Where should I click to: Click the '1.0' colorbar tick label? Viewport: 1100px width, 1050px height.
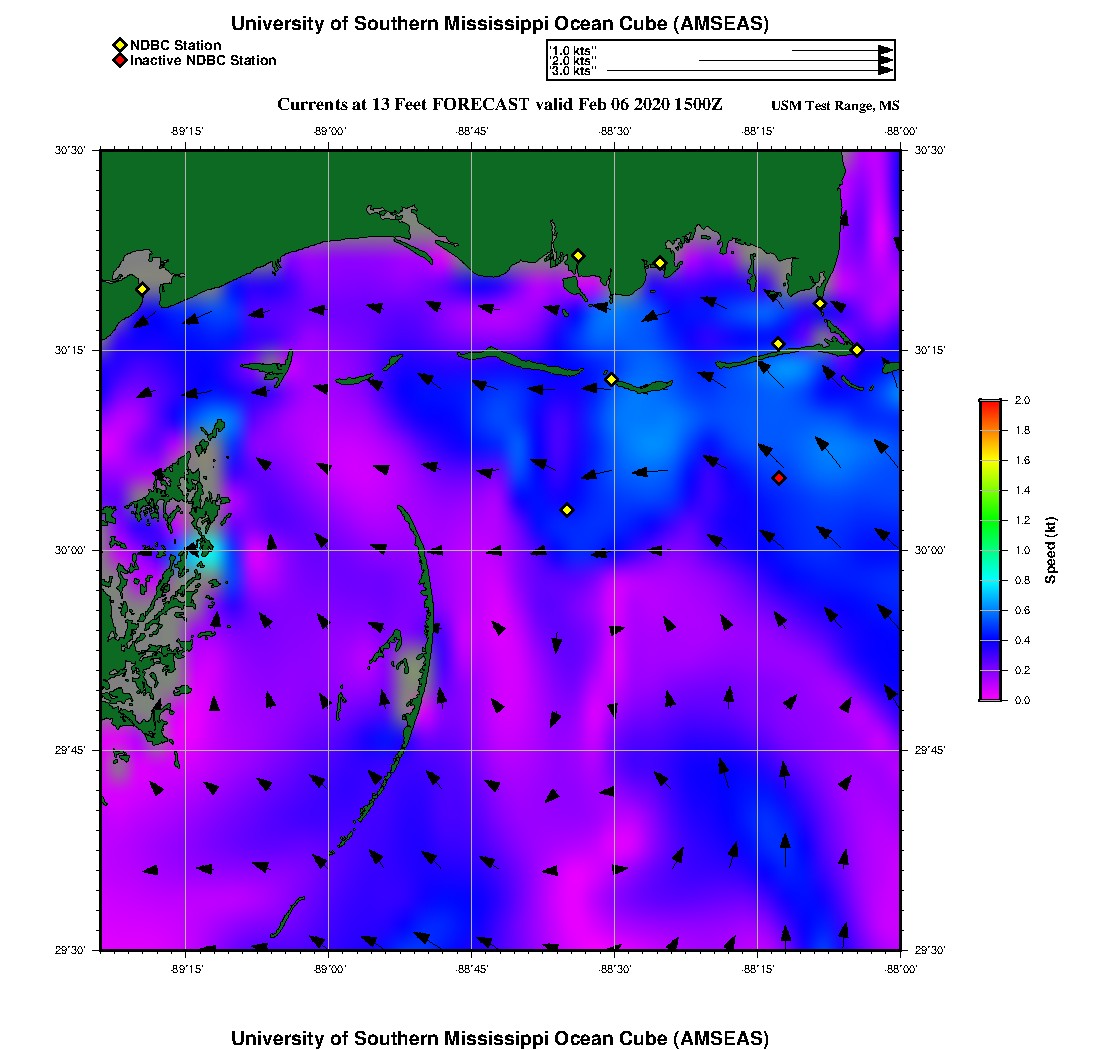1022,551
